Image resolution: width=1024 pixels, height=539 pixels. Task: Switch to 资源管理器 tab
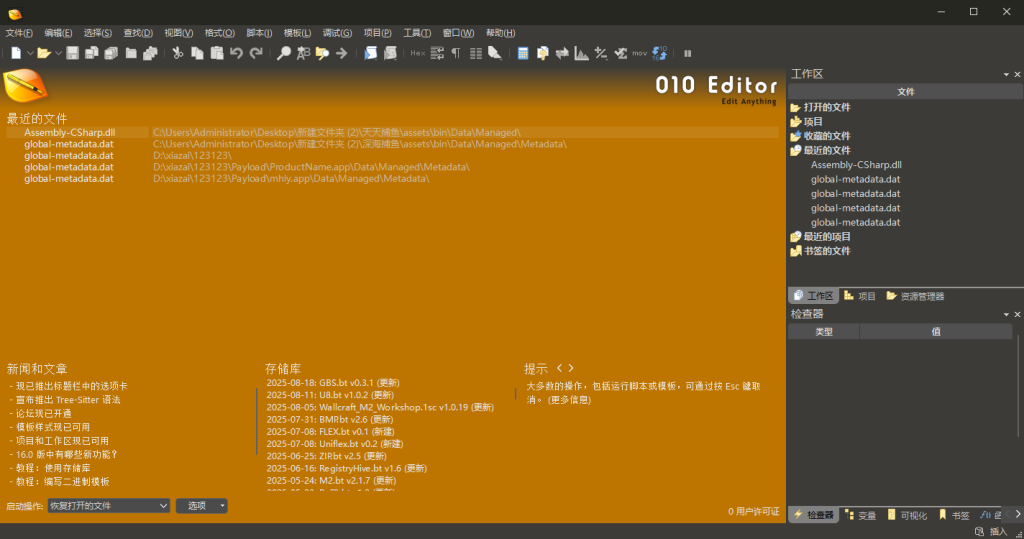916,296
